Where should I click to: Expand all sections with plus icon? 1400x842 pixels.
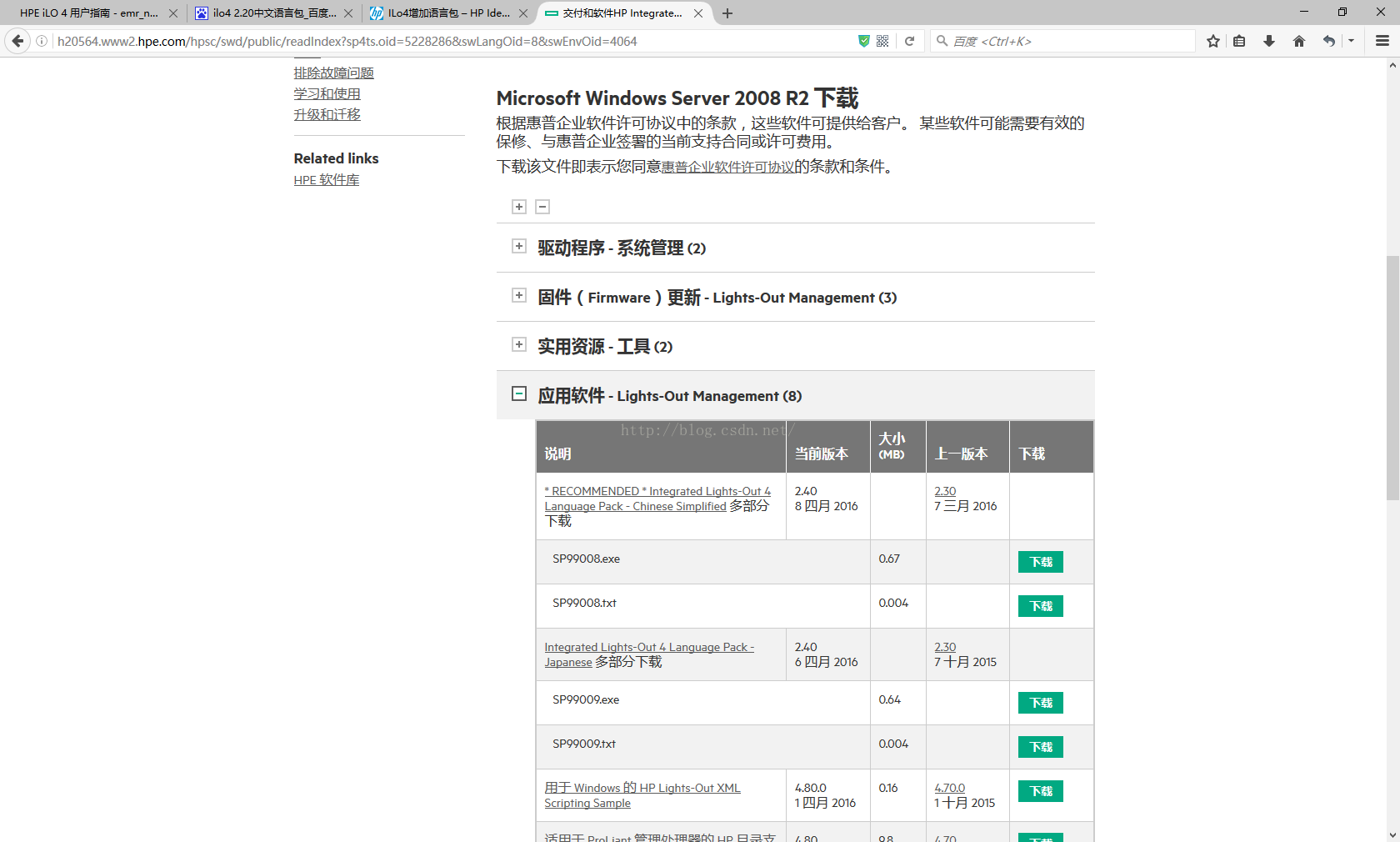tap(519, 207)
